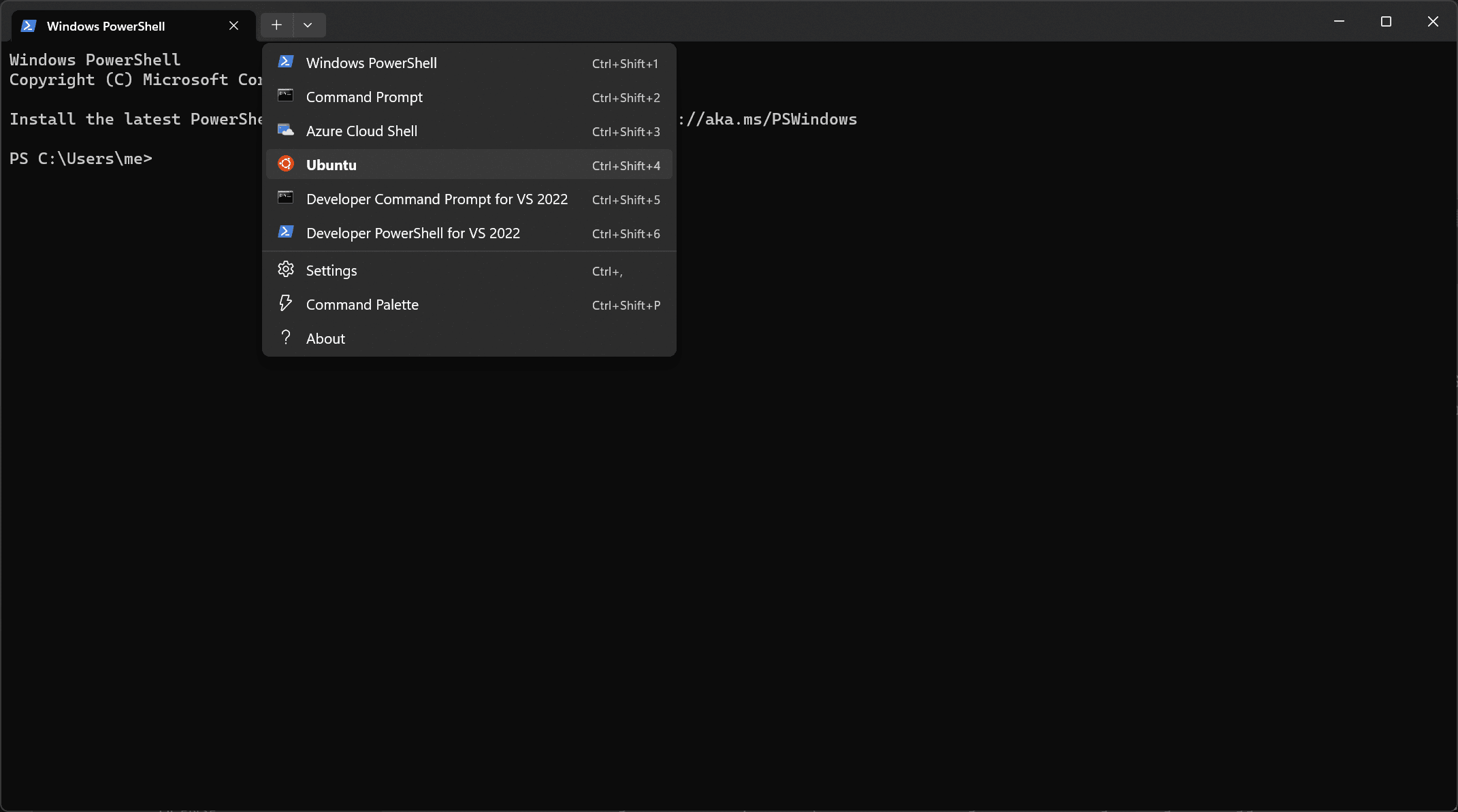This screenshot has height=812, width=1458.
Task: Click the Ctrl+Shift+P shortcut label
Action: click(x=626, y=306)
